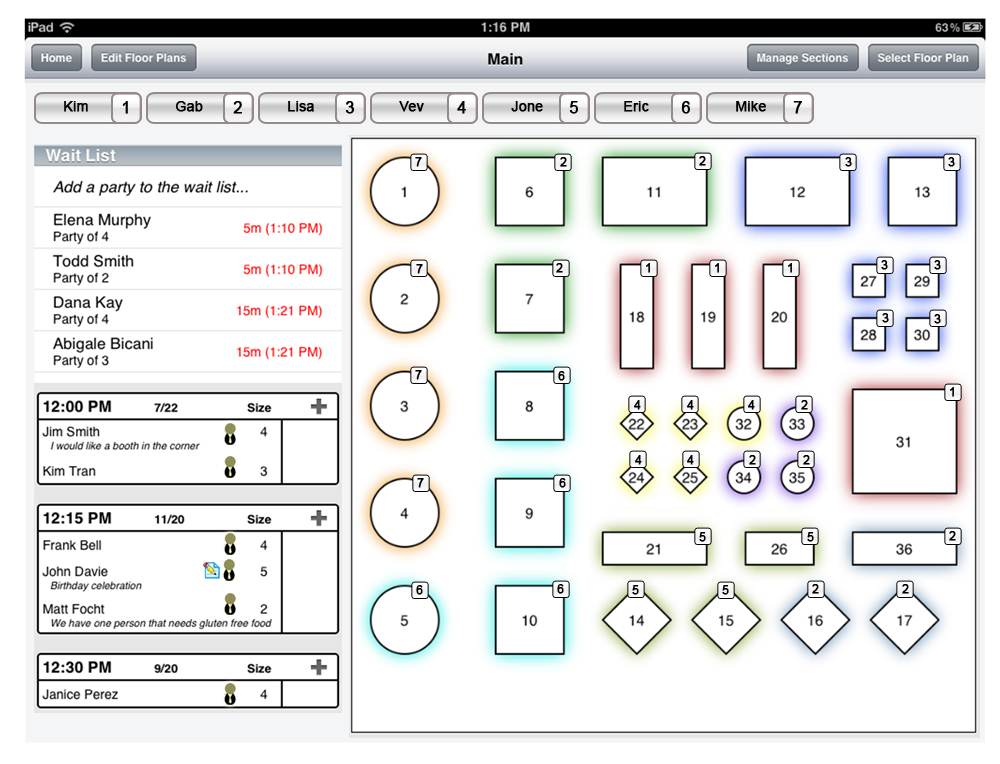Image resolution: width=1000 pixels, height=764 pixels.
Task: Click the plus icon in 12:30 PM block
Action: [x=318, y=667]
